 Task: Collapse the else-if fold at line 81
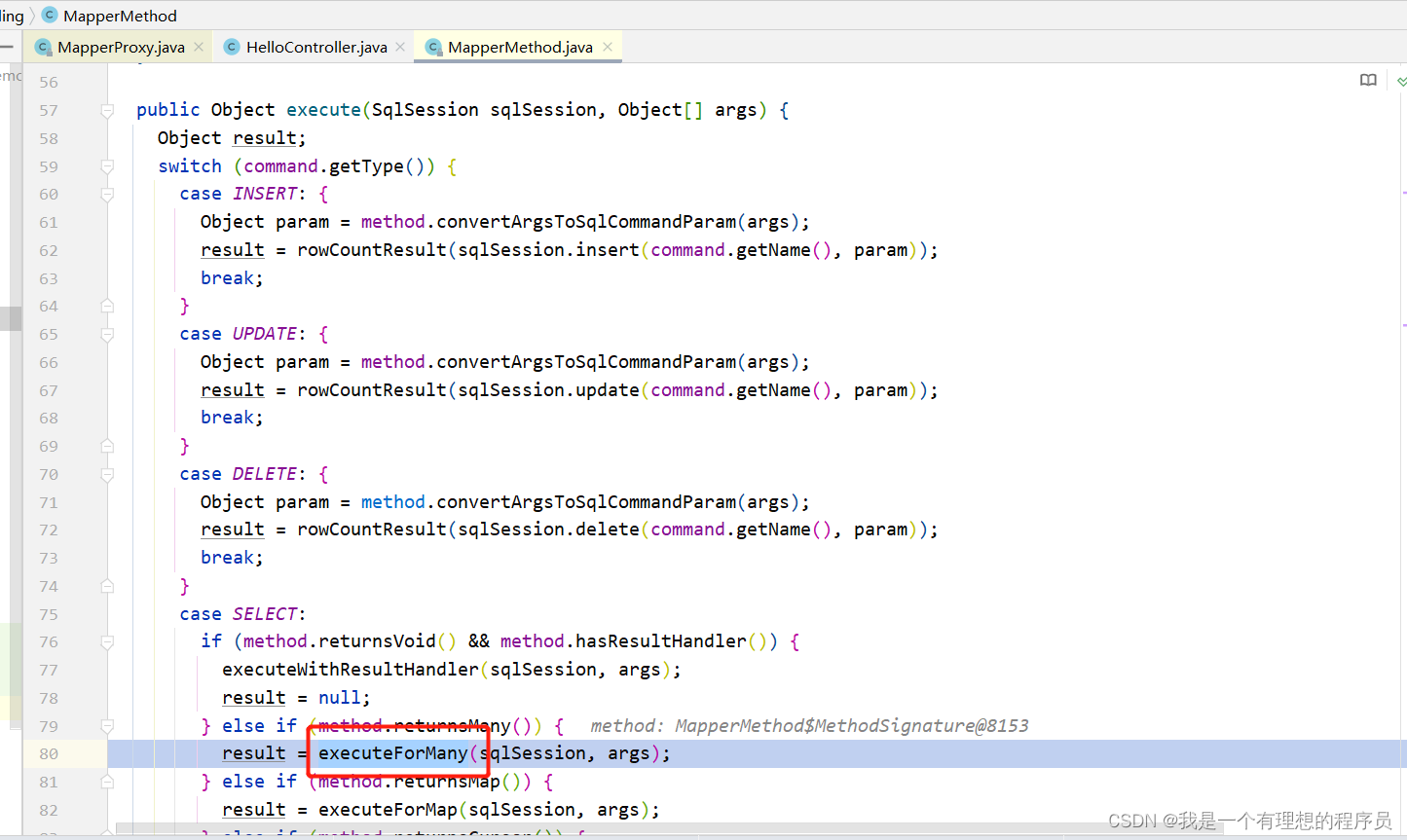pos(107,783)
